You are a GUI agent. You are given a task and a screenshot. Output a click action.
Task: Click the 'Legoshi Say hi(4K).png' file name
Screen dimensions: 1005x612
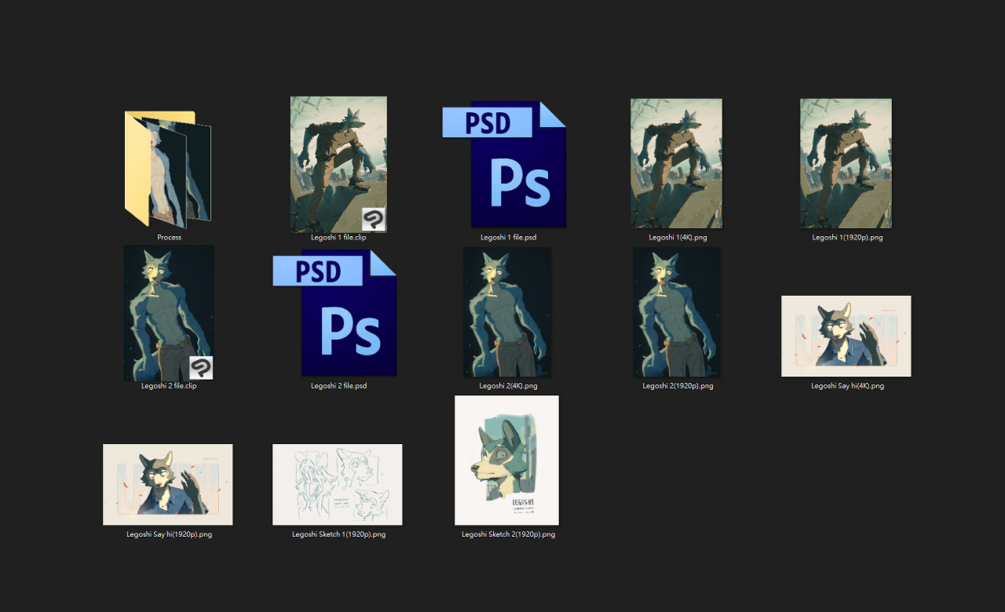[847, 386]
